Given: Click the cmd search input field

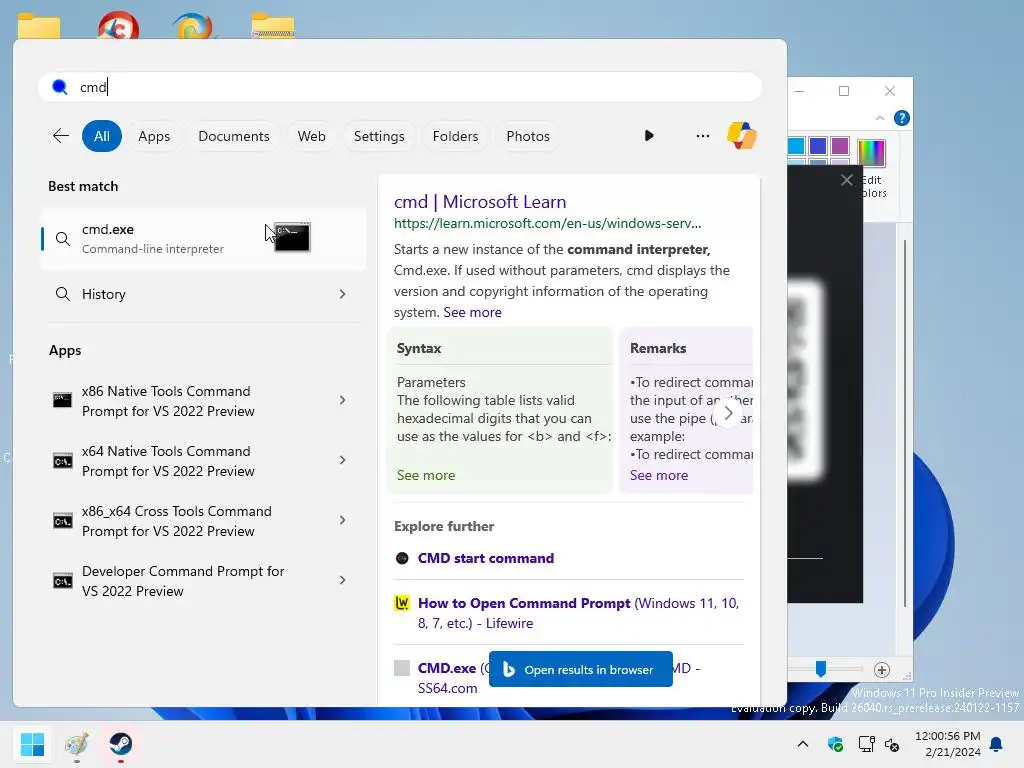Looking at the screenshot, I should point(400,87).
